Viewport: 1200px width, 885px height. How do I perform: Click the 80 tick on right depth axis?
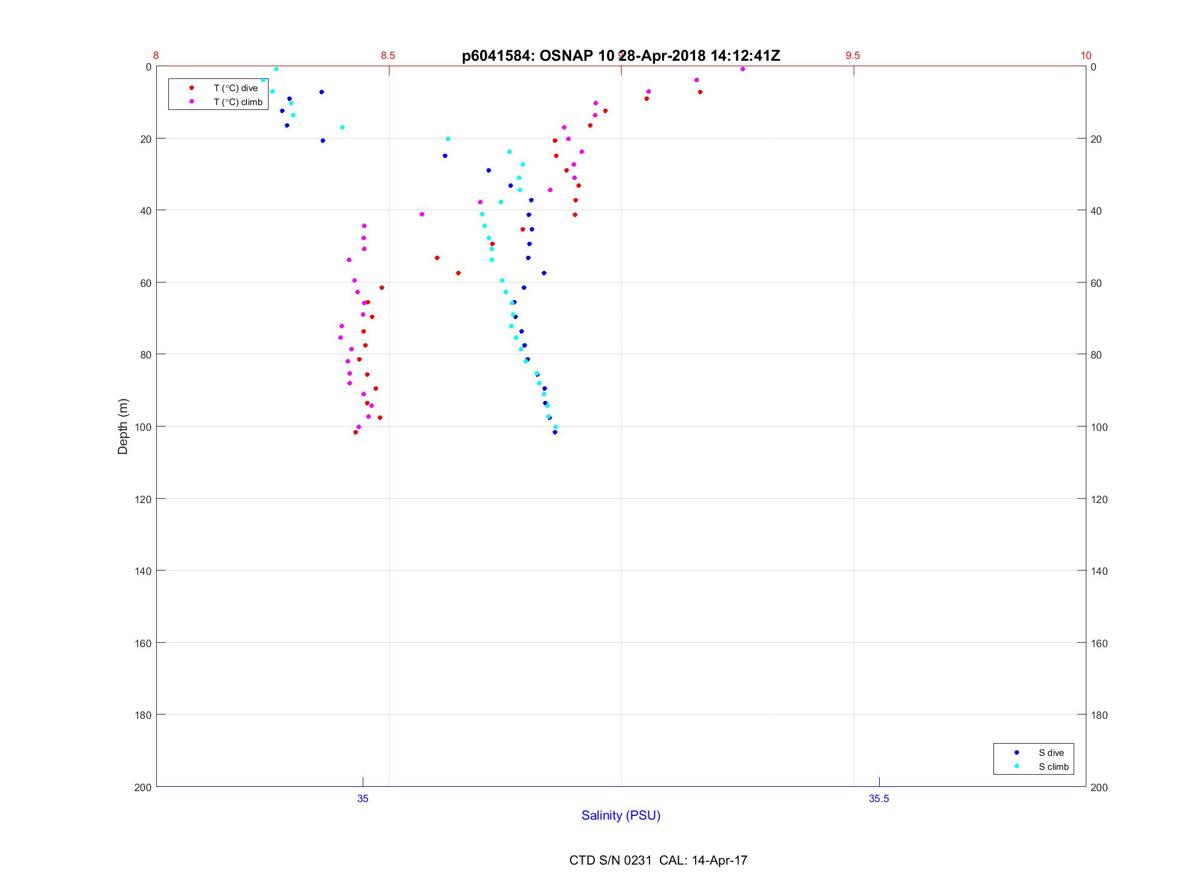pos(1096,355)
